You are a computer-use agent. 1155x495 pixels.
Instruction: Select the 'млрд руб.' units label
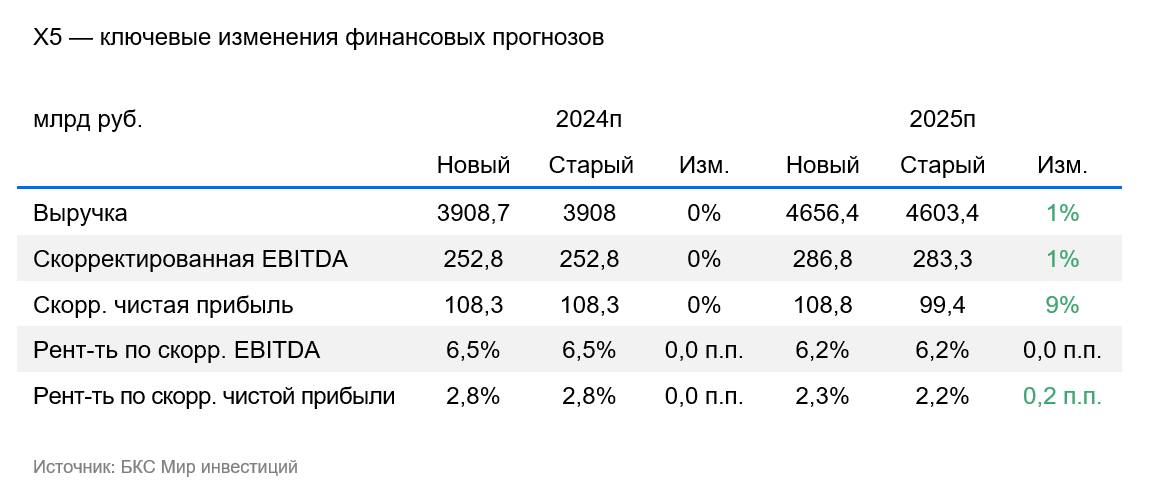pyautogui.click(x=88, y=120)
